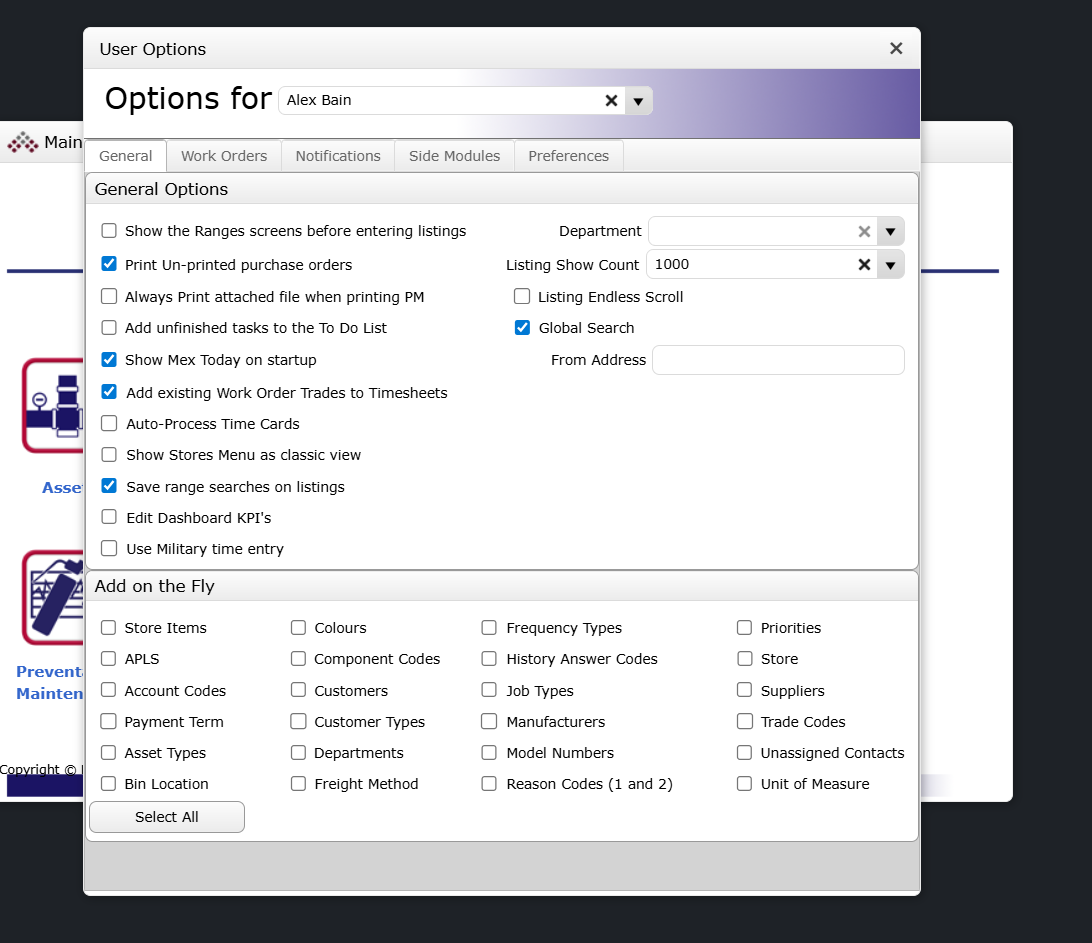This screenshot has width=1092, height=943.
Task: Enable Listing Endless Scroll checkbox
Action: pyautogui.click(x=522, y=297)
